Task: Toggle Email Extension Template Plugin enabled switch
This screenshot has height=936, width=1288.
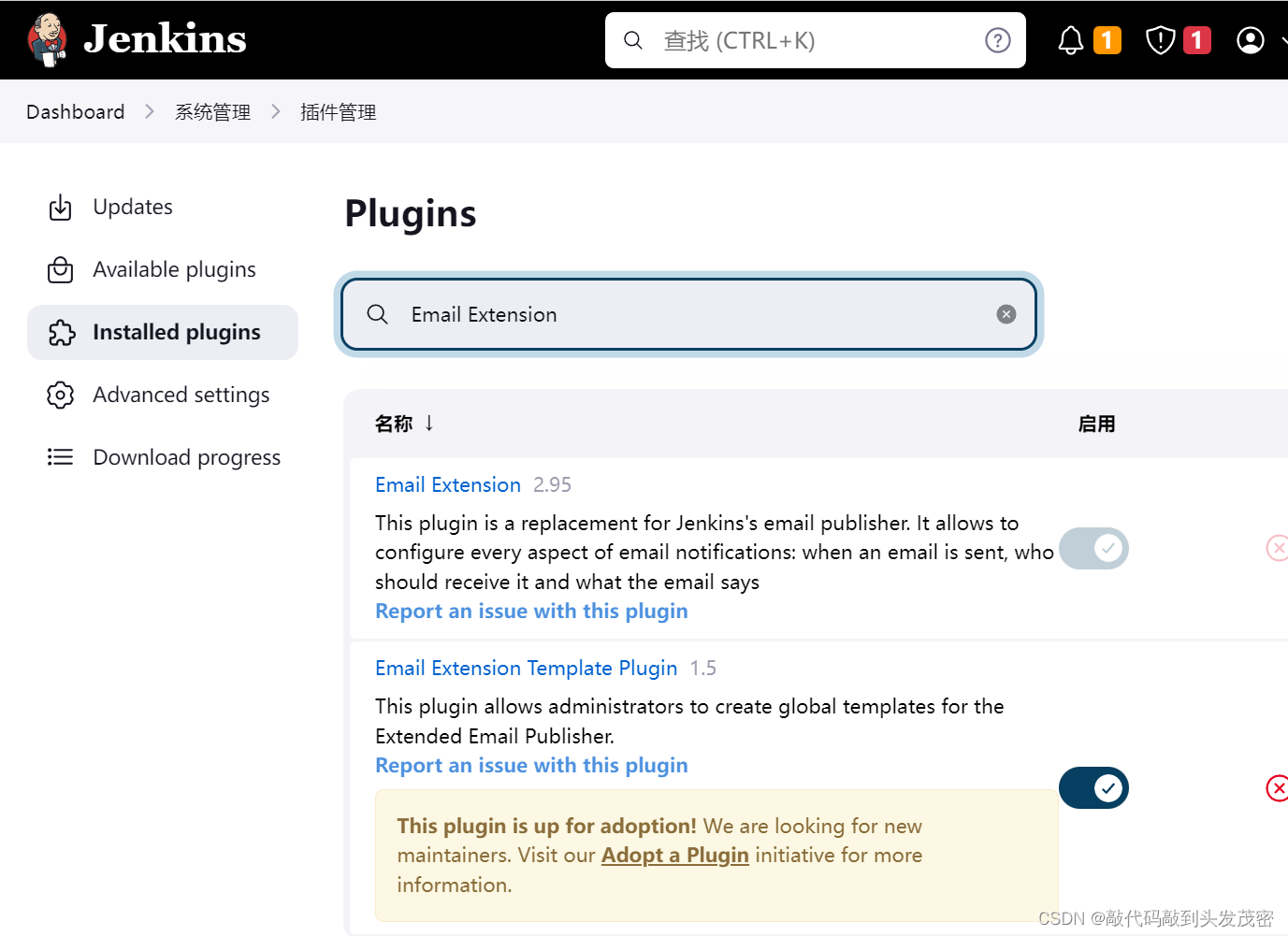Action: click(x=1093, y=788)
